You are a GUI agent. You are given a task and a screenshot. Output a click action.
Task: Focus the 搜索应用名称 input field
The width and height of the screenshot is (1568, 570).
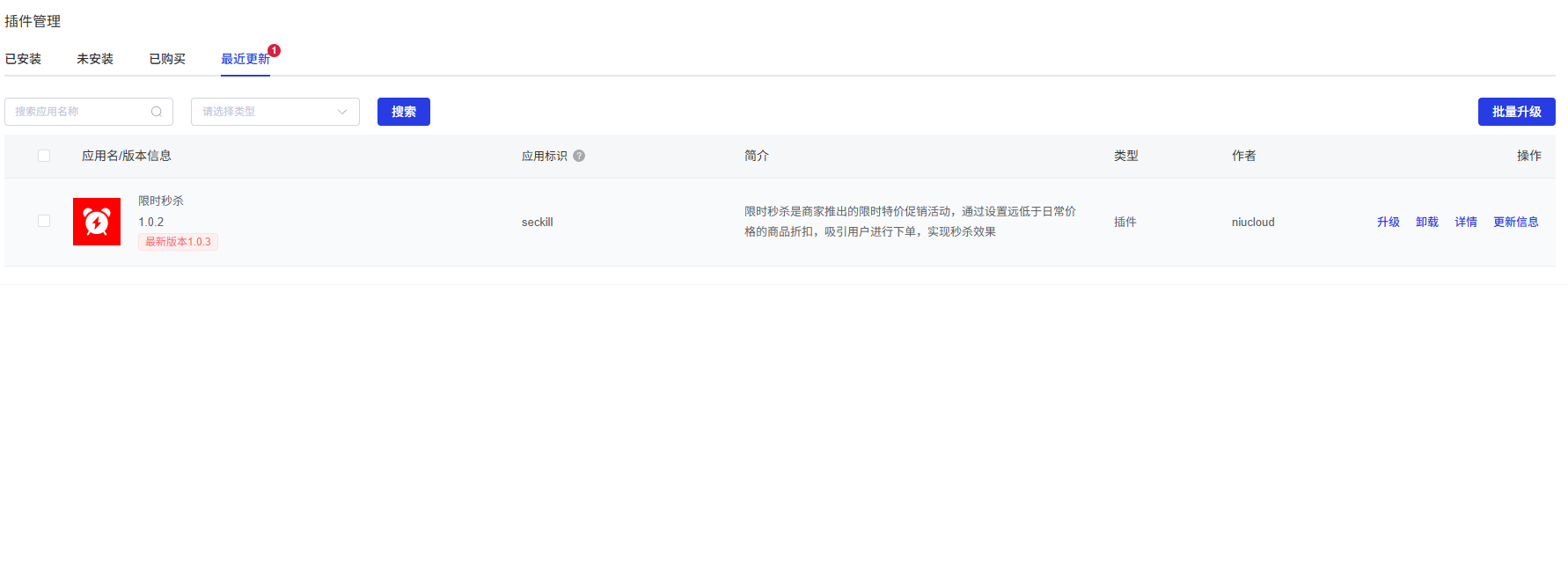click(79, 112)
